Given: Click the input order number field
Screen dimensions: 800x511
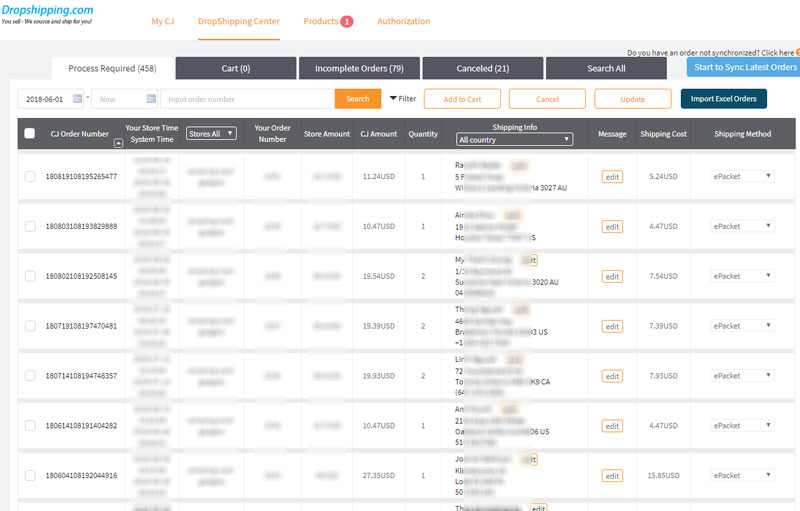Looking at the screenshot, I should (x=247, y=99).
